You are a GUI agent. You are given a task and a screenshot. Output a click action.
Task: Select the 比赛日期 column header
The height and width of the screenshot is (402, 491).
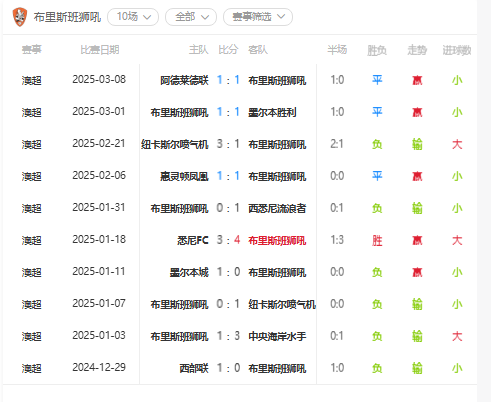(100, 50)
